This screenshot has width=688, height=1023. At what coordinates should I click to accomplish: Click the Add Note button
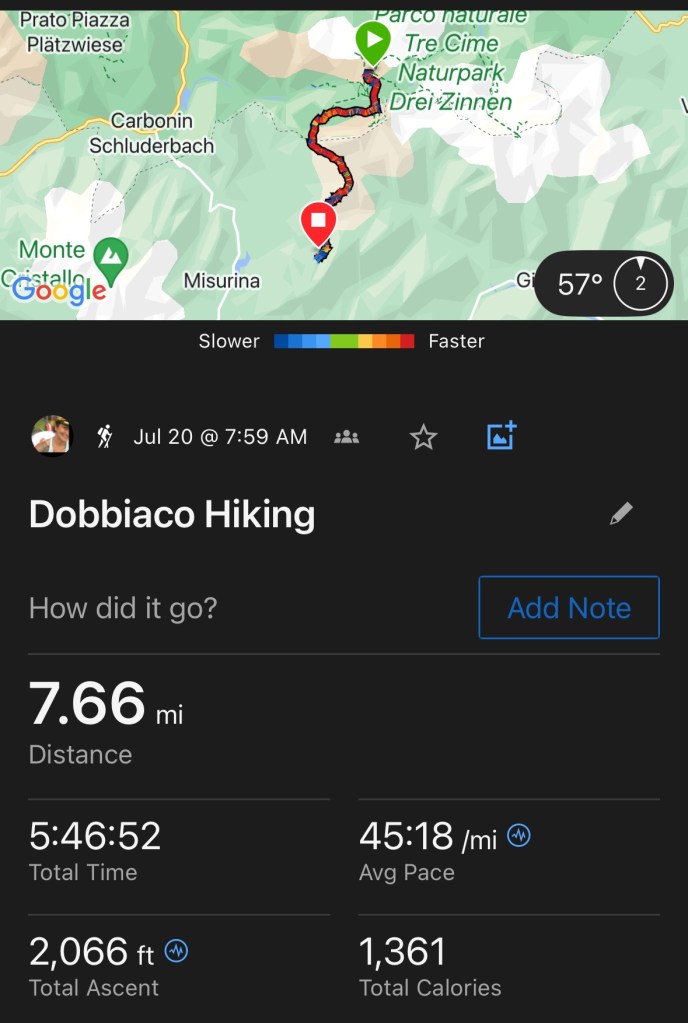point(569,607)
